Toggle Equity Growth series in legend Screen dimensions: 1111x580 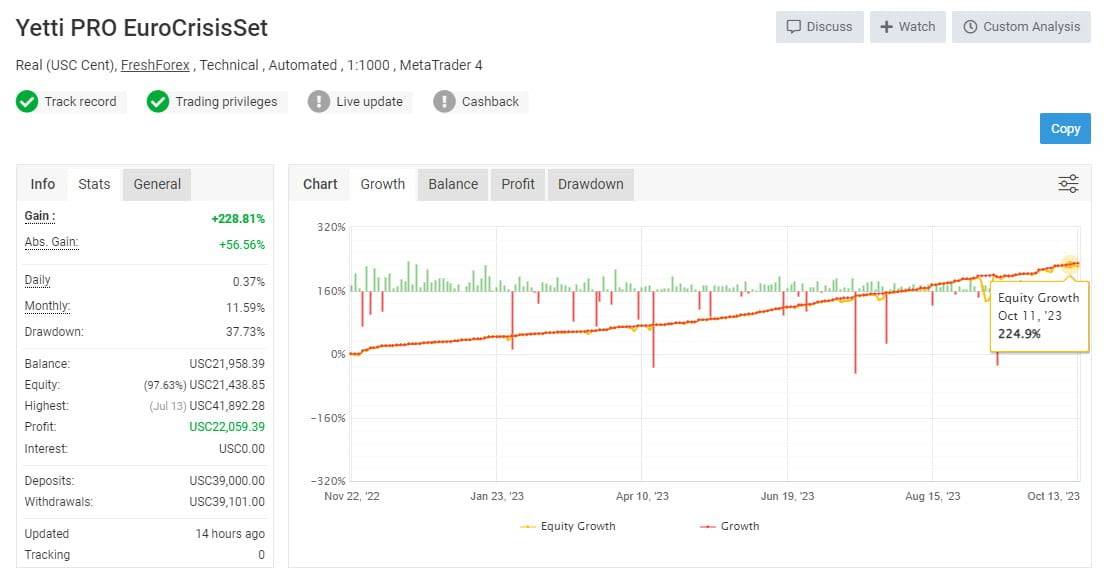tap(569, 526)
